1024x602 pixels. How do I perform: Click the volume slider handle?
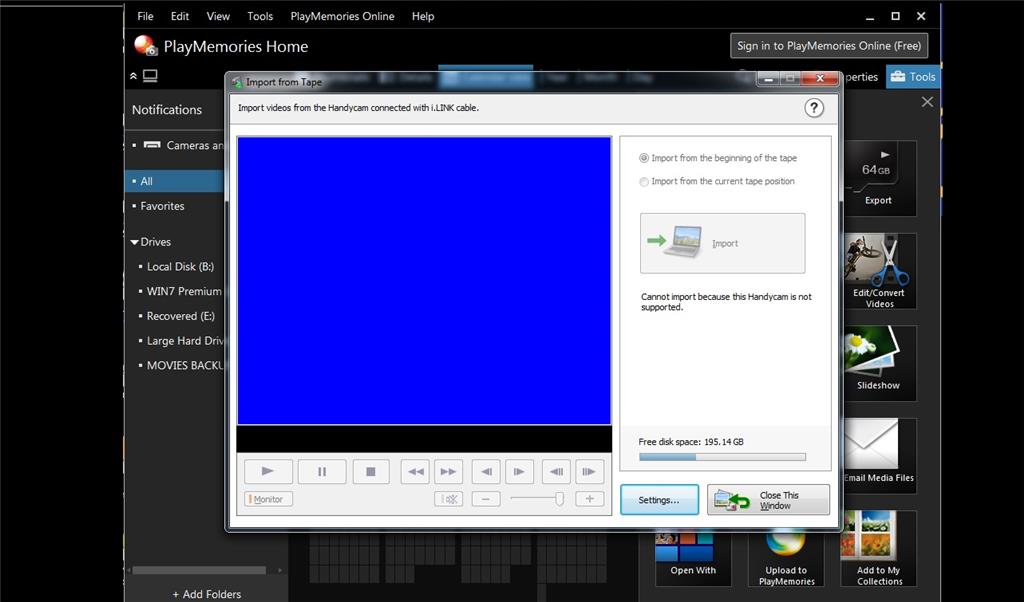coord(559,499)
